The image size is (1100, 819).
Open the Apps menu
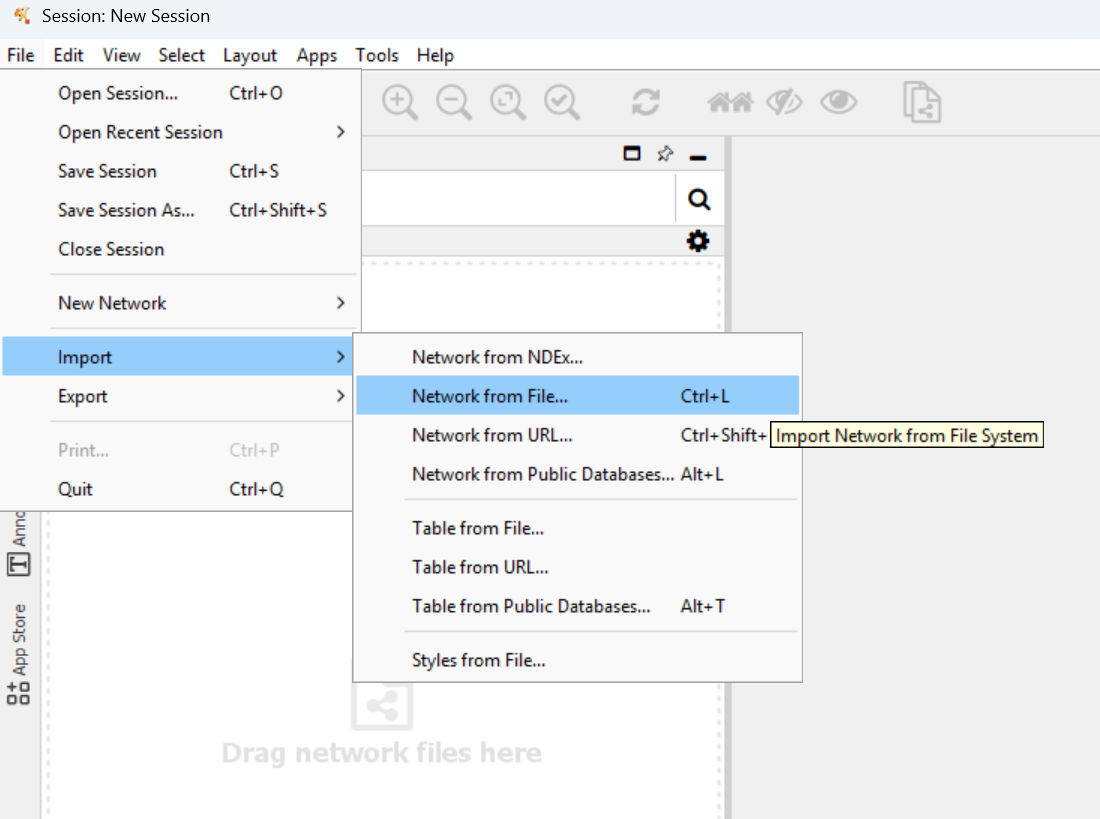316,55
